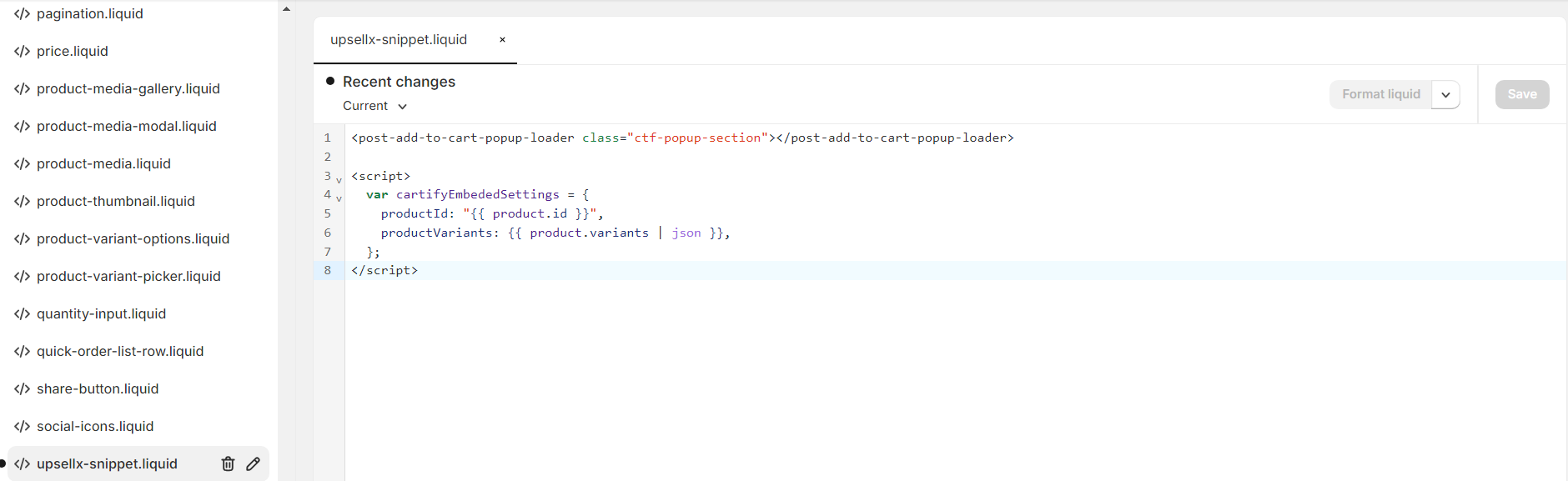The height and width of the screenshot is (481, 1568).
Task: Open quick-order-list-row.liquid file
Action: (x=120, y=351)
